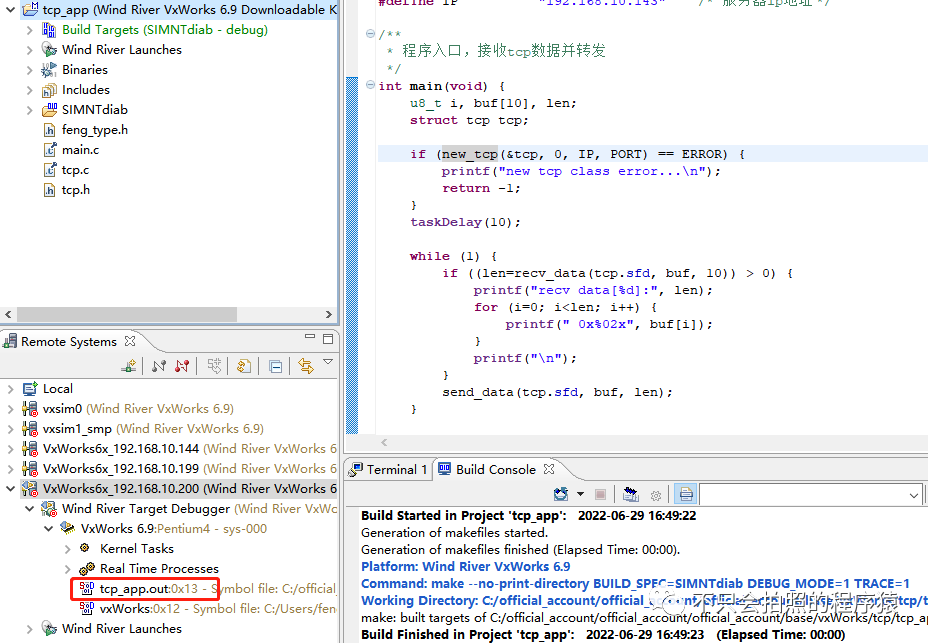Open main.c in the project tree

pos(80,150)
